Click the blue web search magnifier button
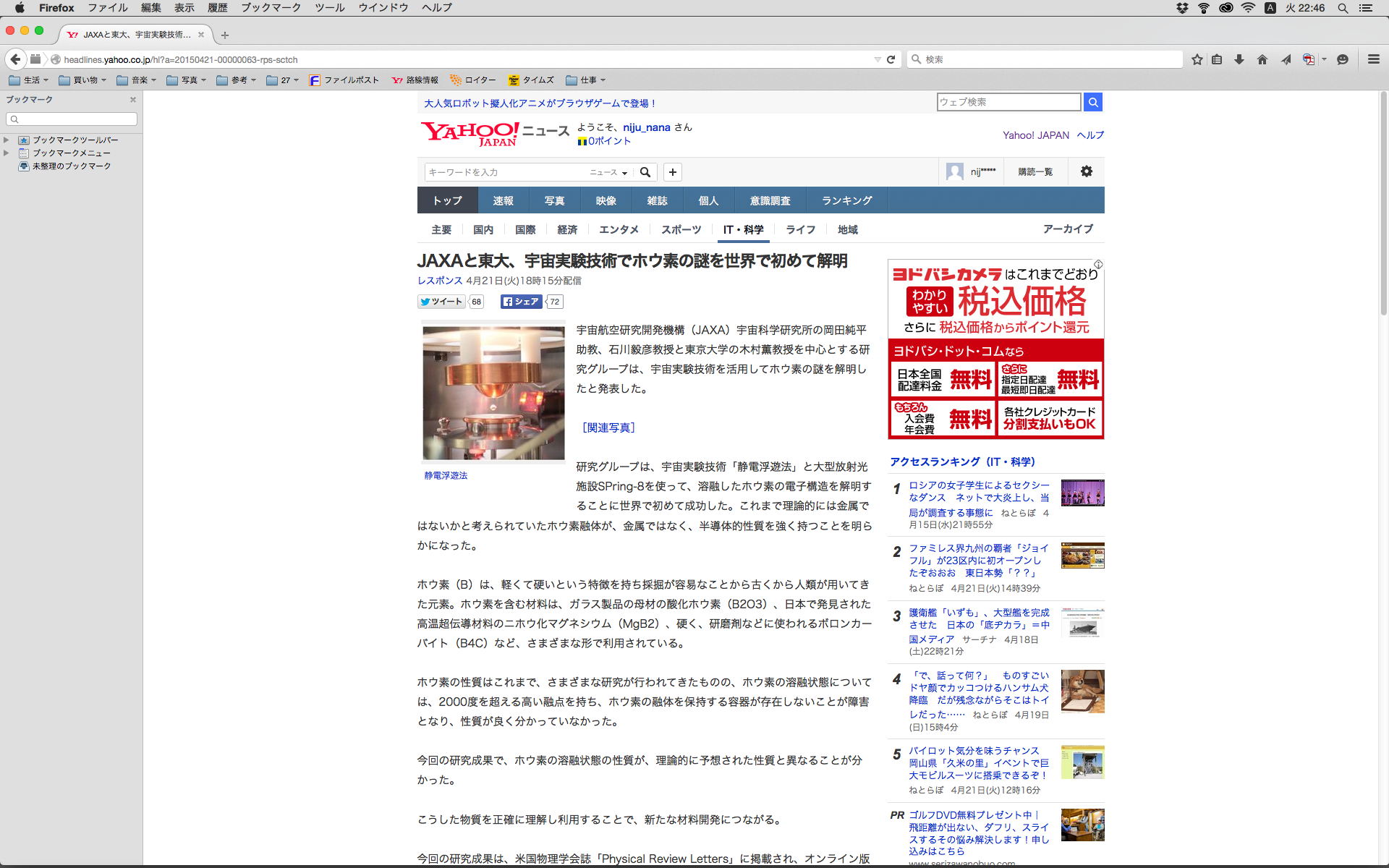The height and width of the screenshot is (868, 1389). click(x=1093, y=102)
